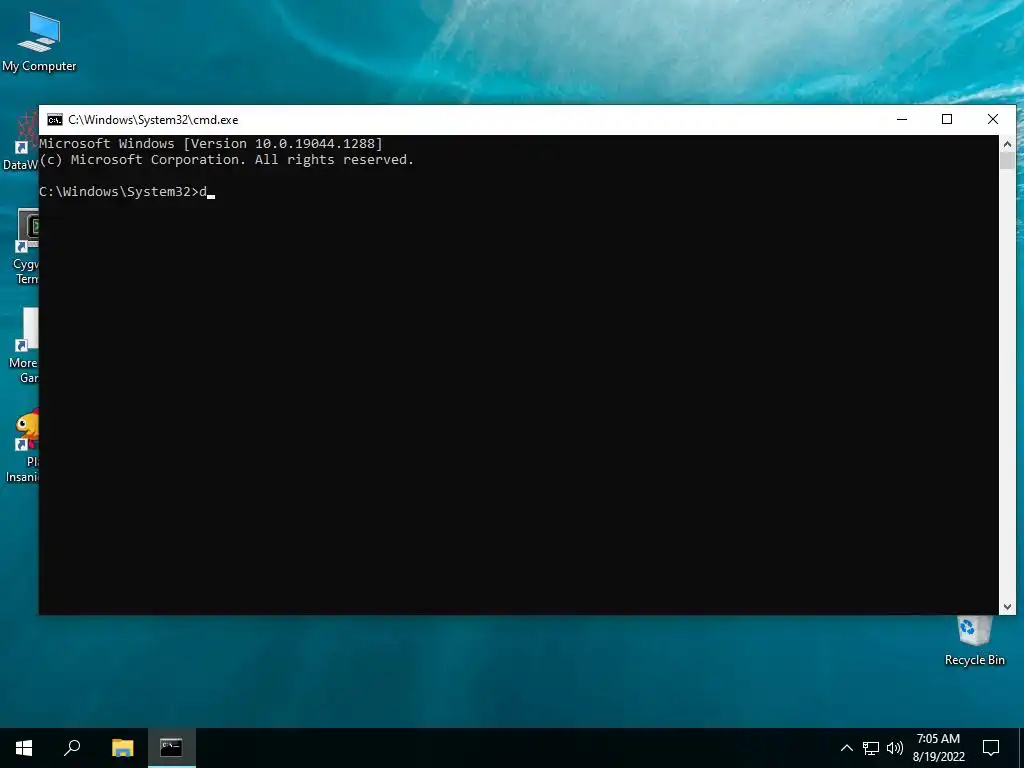Launch File Explorer from taskbar
1024x768 pixels.
(122, 748)
